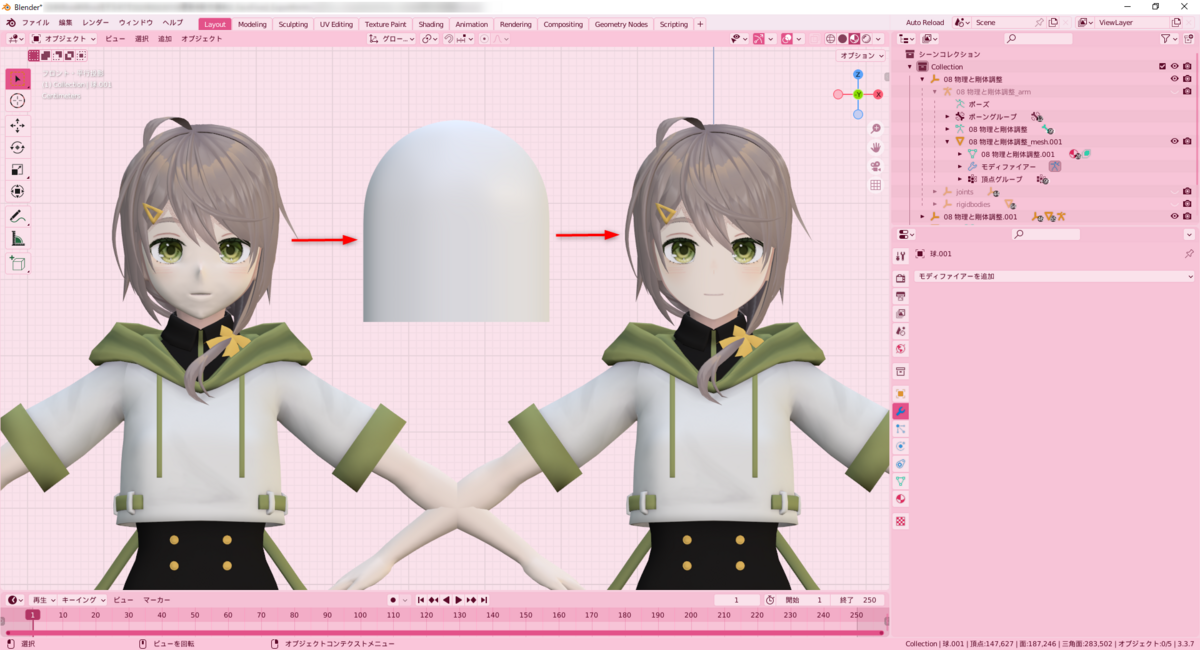Open the Modifier Properties wrench tab
This screenshot has height=650, width=1200.
[900, 408]
